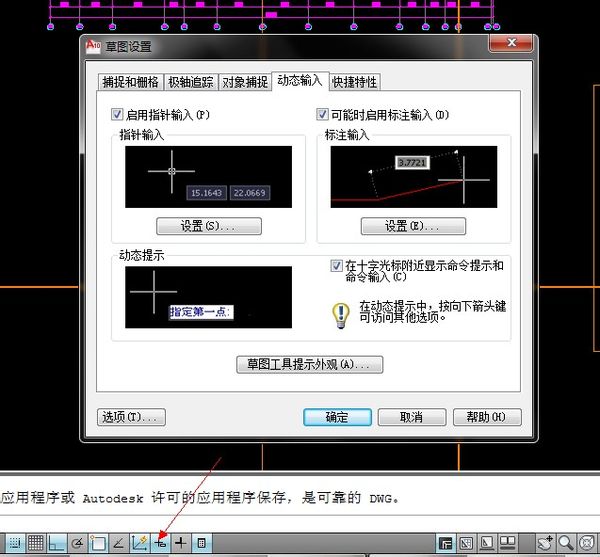The width and height of the screenshot is (600, 557).
Task: Open 草图工具提示外观(A) settings
Action: coord(310,364)
